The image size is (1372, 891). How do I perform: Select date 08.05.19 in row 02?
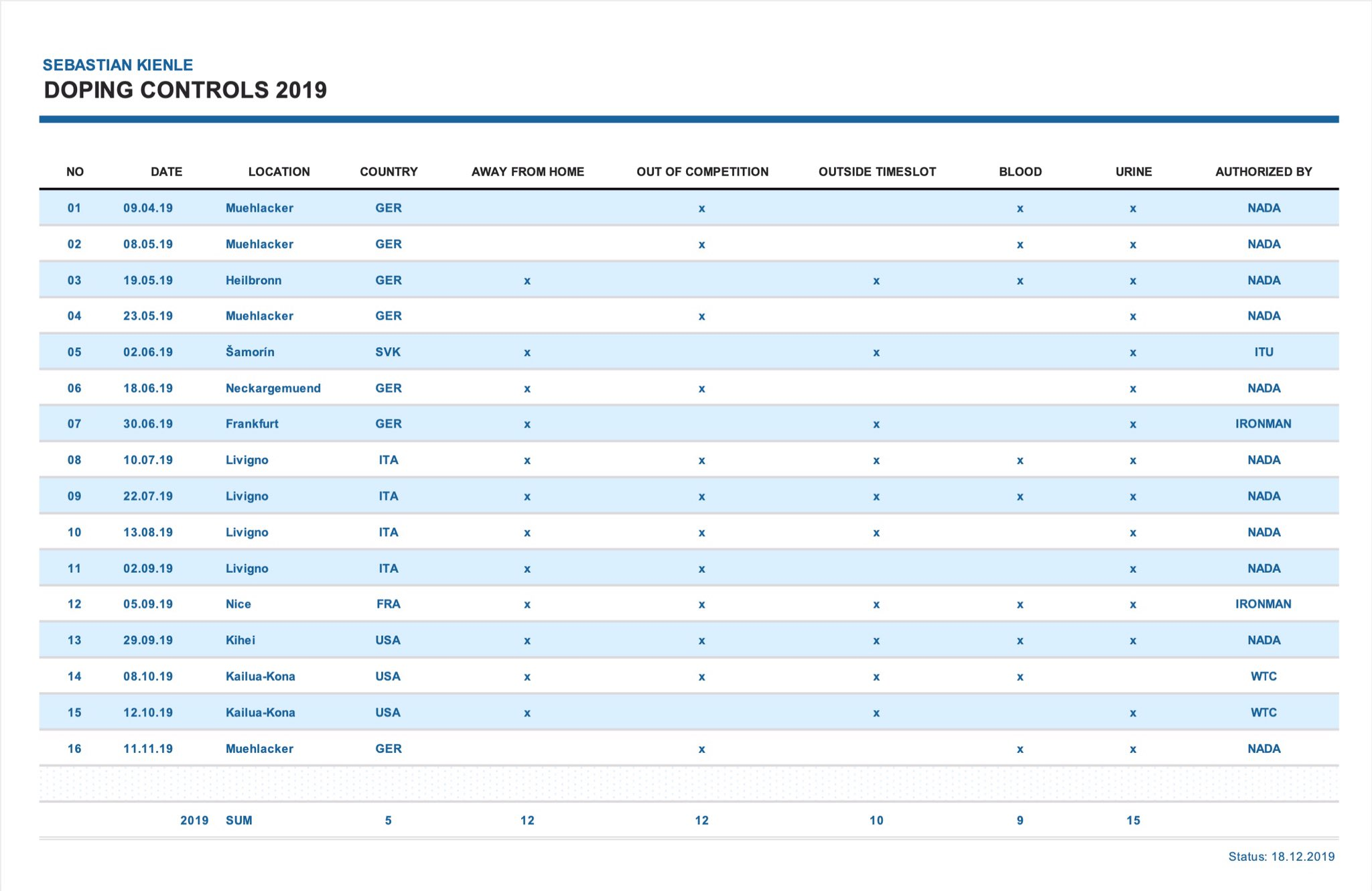[148, 244]
